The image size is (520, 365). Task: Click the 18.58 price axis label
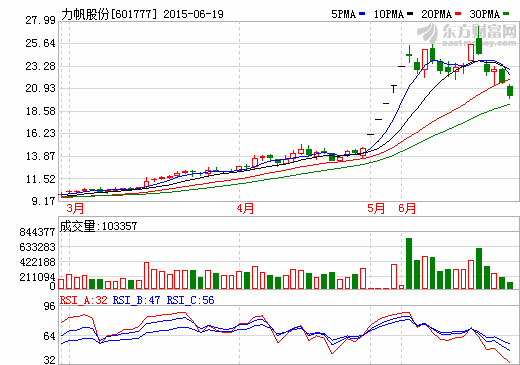click(x=40, y=111)
